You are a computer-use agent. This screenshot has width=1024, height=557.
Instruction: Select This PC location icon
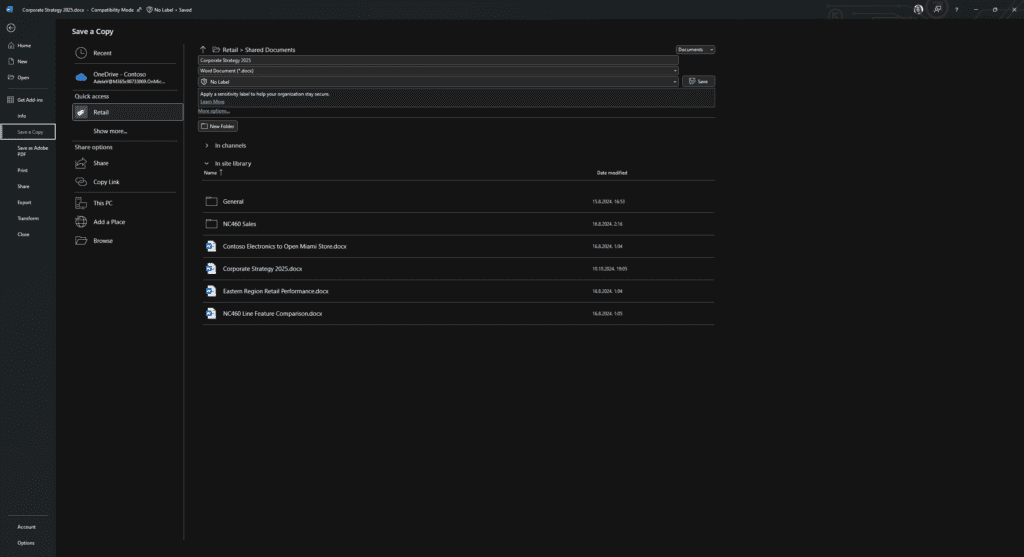click(81, 203)
